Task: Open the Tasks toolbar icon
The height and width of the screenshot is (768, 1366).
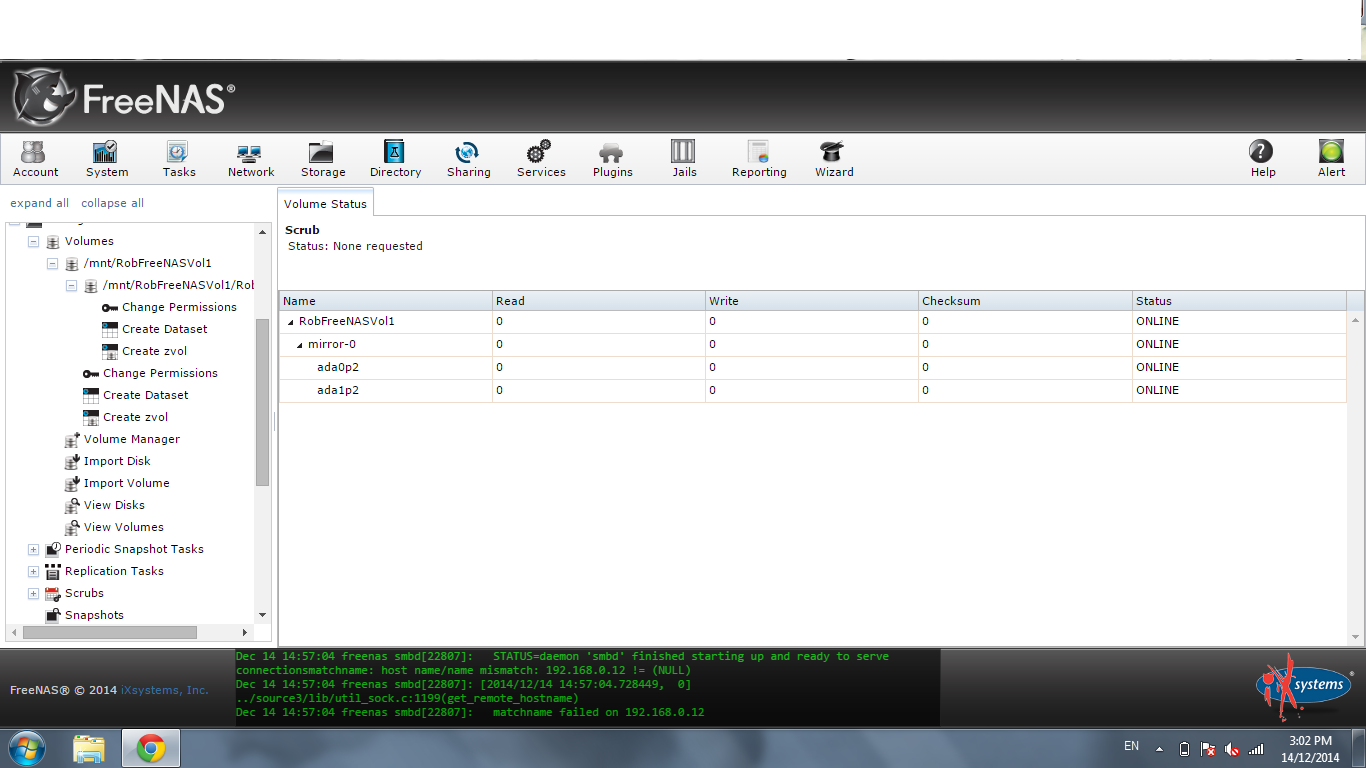Action: click(x=179, y=158)
